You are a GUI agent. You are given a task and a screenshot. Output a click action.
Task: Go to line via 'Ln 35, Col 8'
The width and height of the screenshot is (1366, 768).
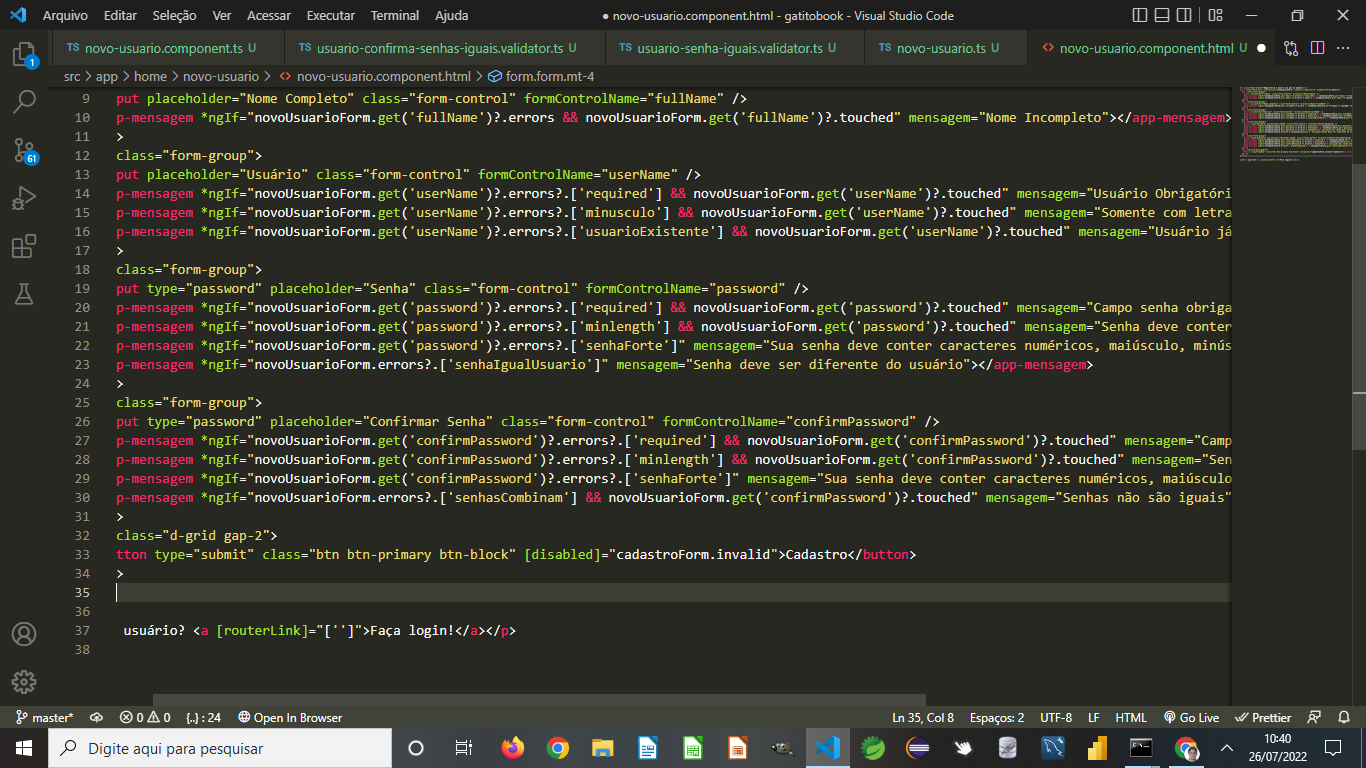pyautogui.click(x=922, y=718)
